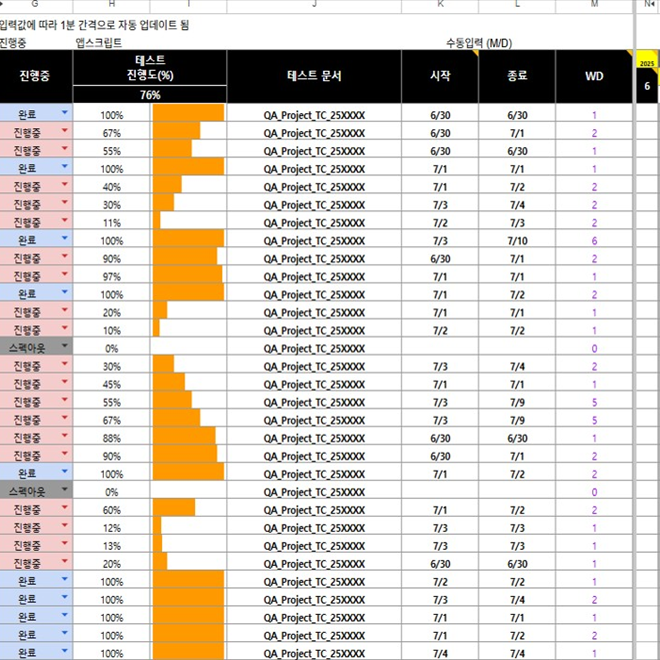Select the 40% progress value cell

coord(112,187)
